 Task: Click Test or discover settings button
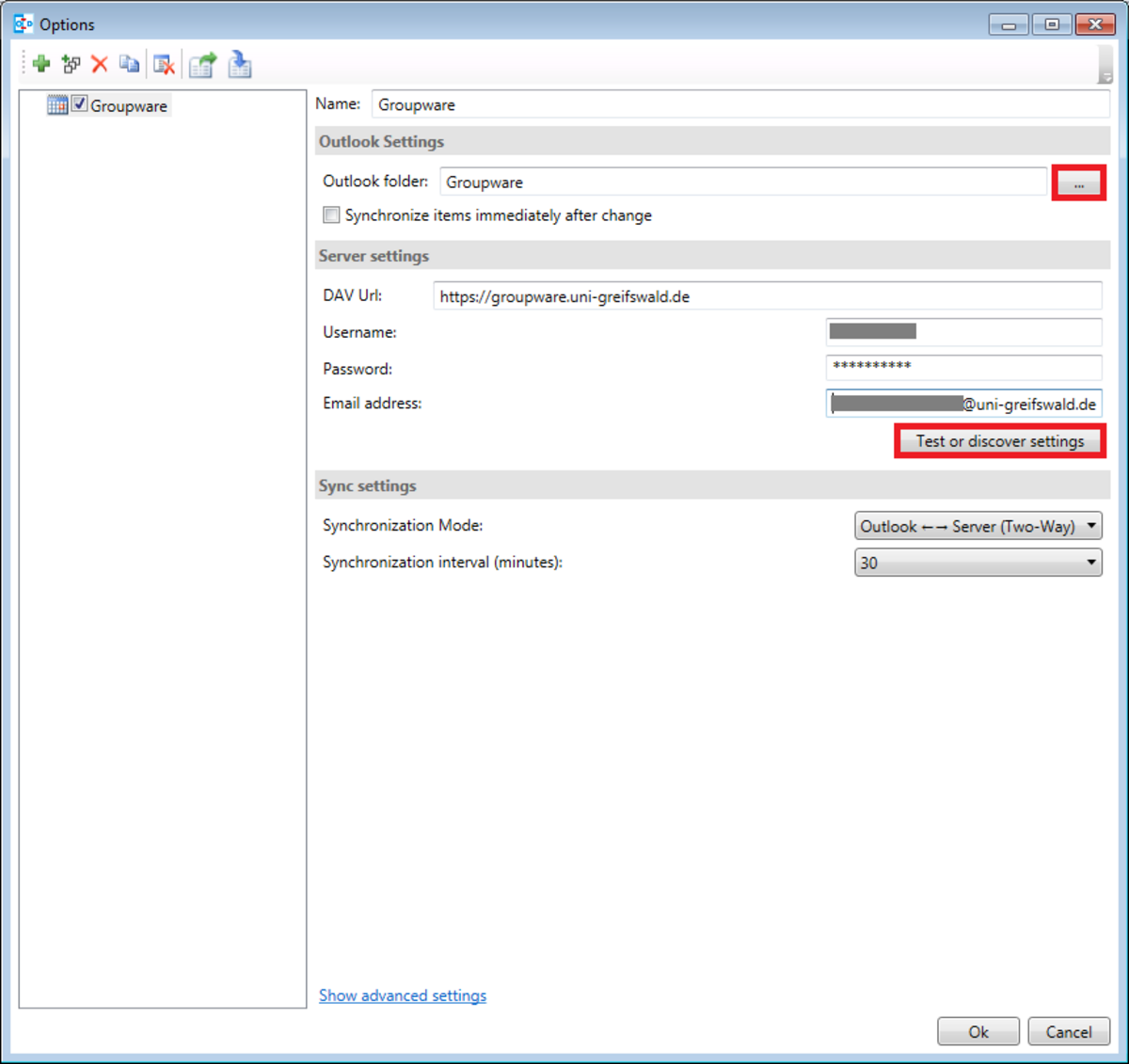click(x=999, y=441)
